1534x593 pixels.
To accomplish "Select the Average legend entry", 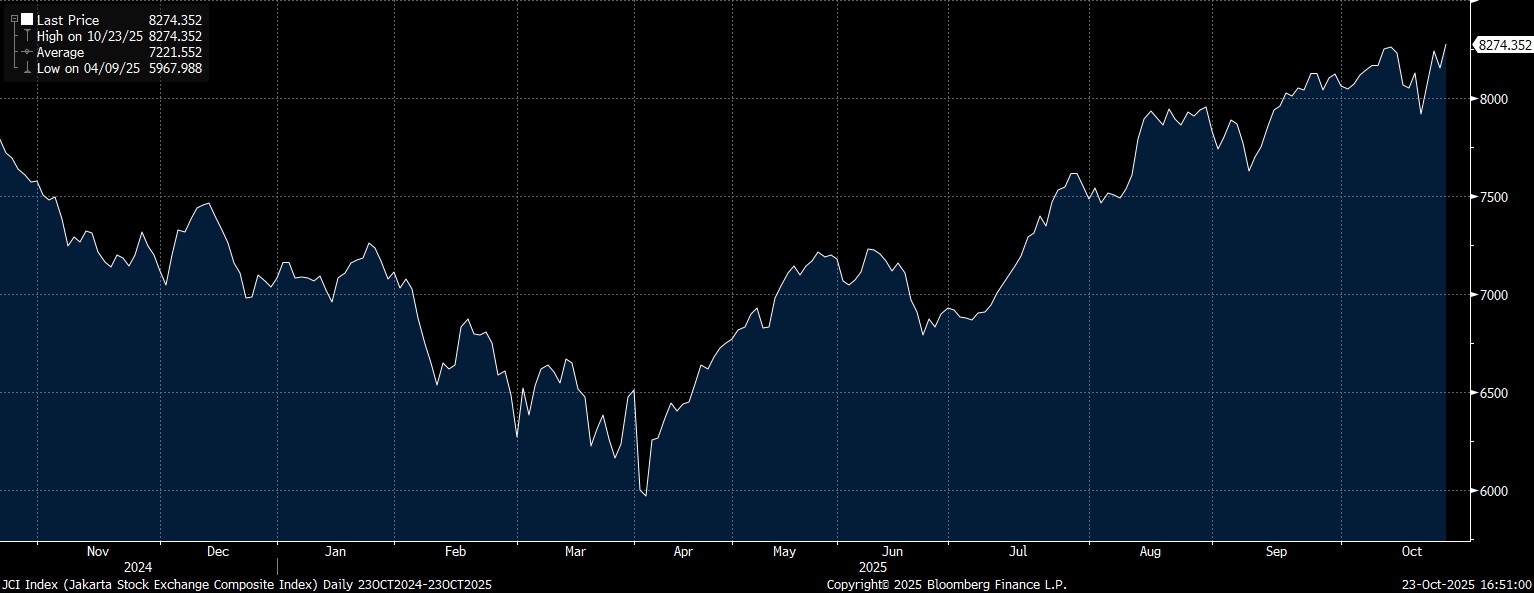I will [x=61, y=52].
